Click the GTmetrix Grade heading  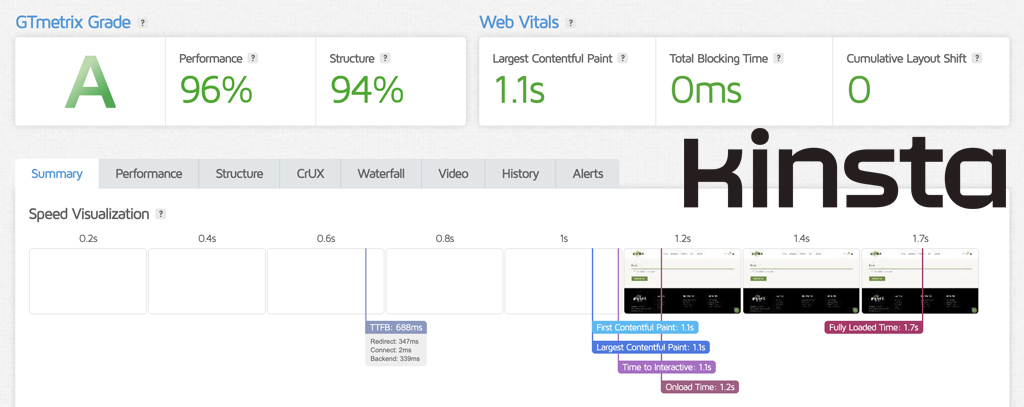click(73, 22)
